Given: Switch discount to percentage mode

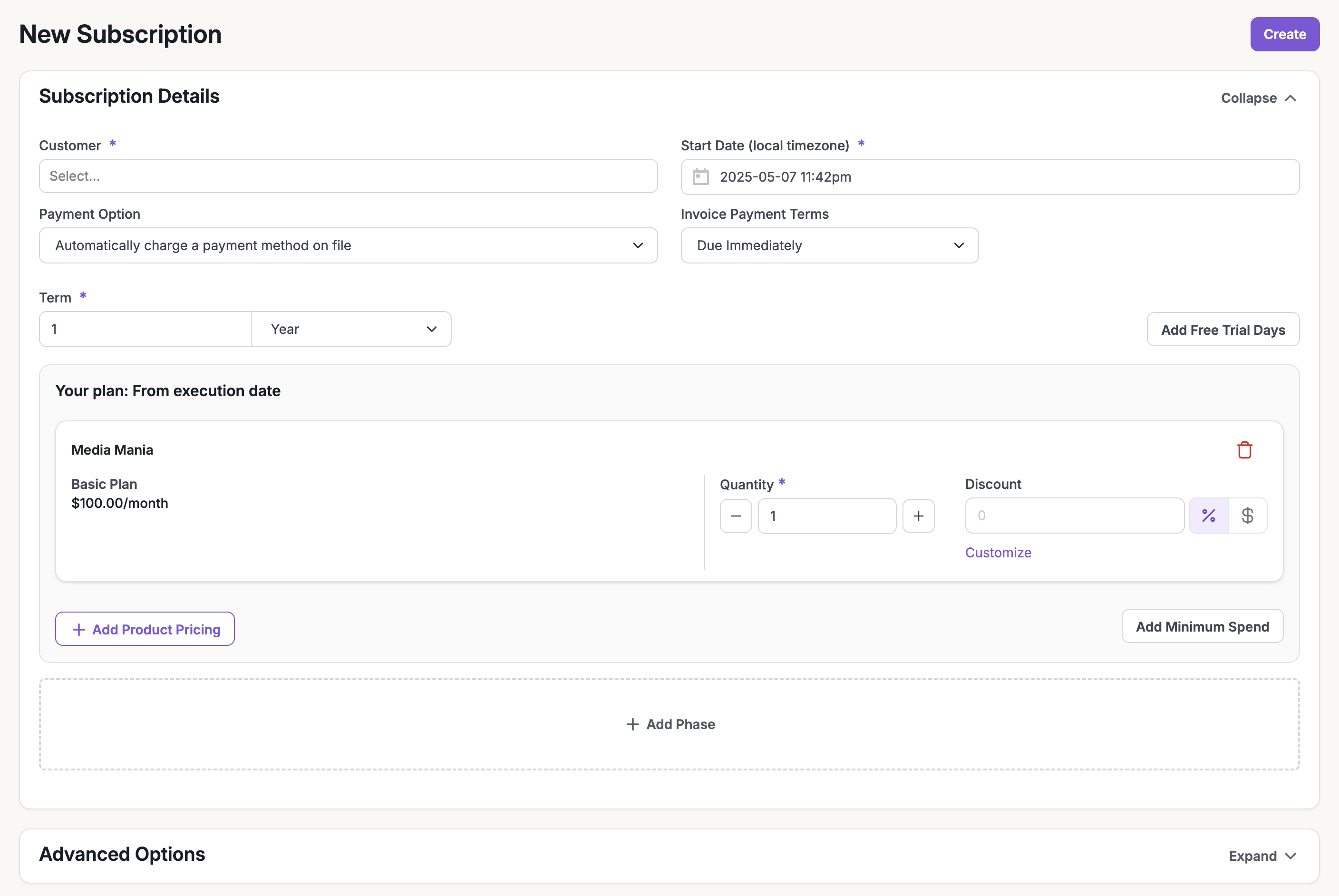Looking at the screenshot, I should 1209,516.
